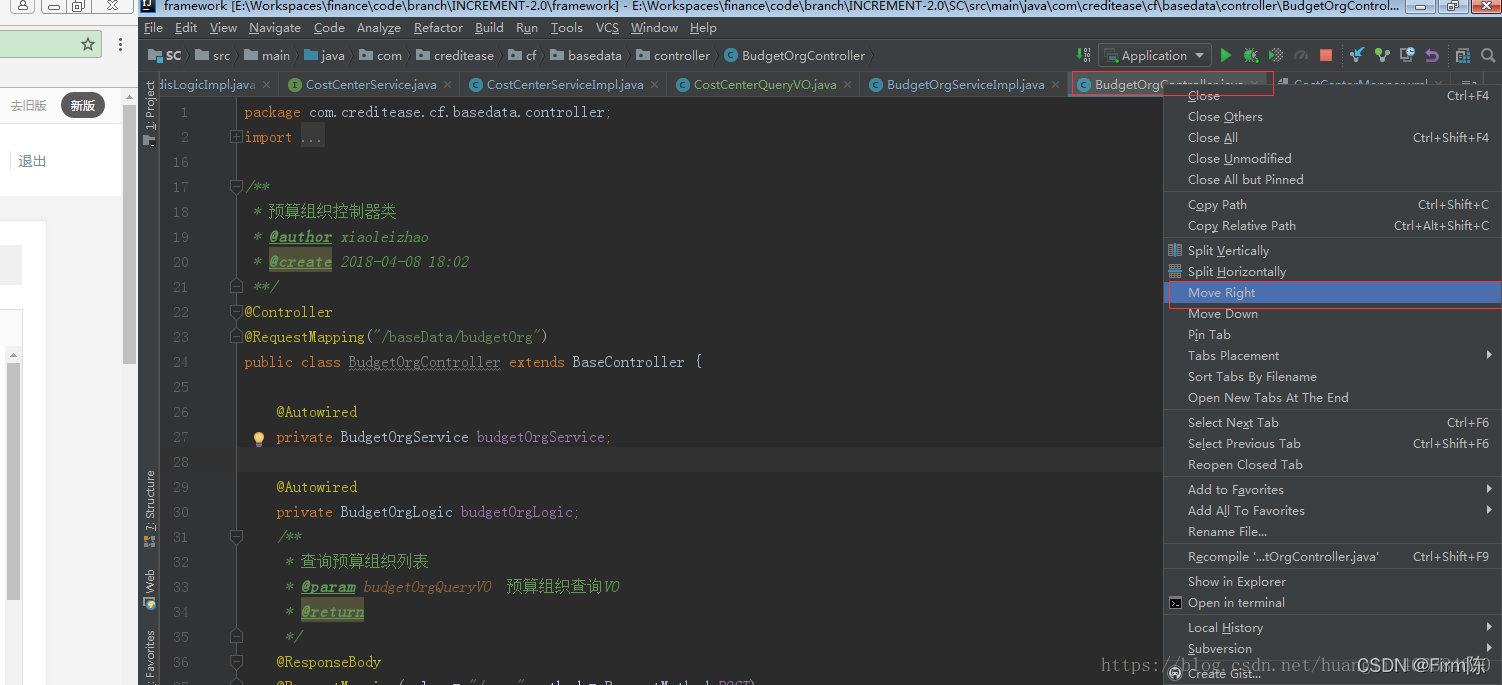This screenshot has width=1502, height=685.
Task: Click the green Run button in toolbar
Action: [1226, 56]
